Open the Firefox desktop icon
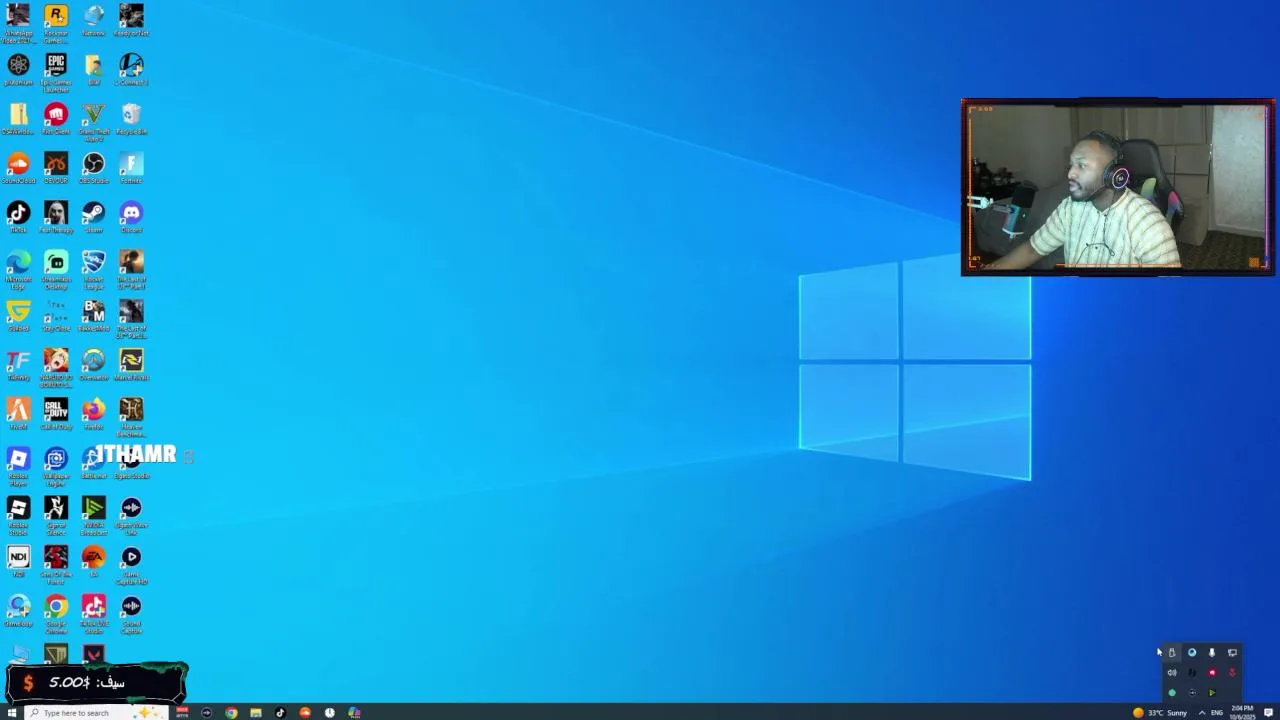Viewport: 1280px width, 720px height. [94, 414]
